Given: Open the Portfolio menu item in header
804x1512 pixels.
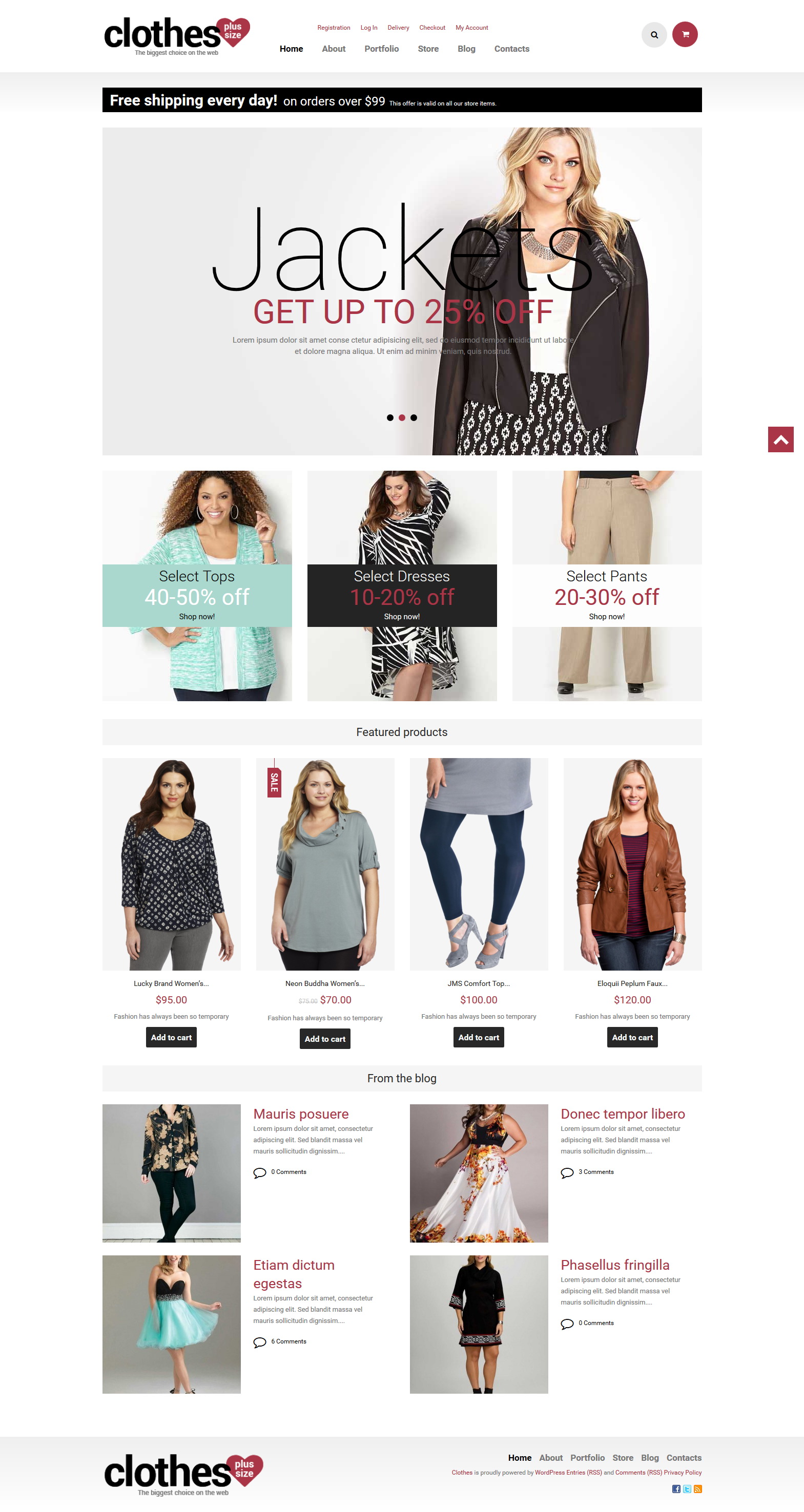Looking at the screenshot, I should [382, 49].
